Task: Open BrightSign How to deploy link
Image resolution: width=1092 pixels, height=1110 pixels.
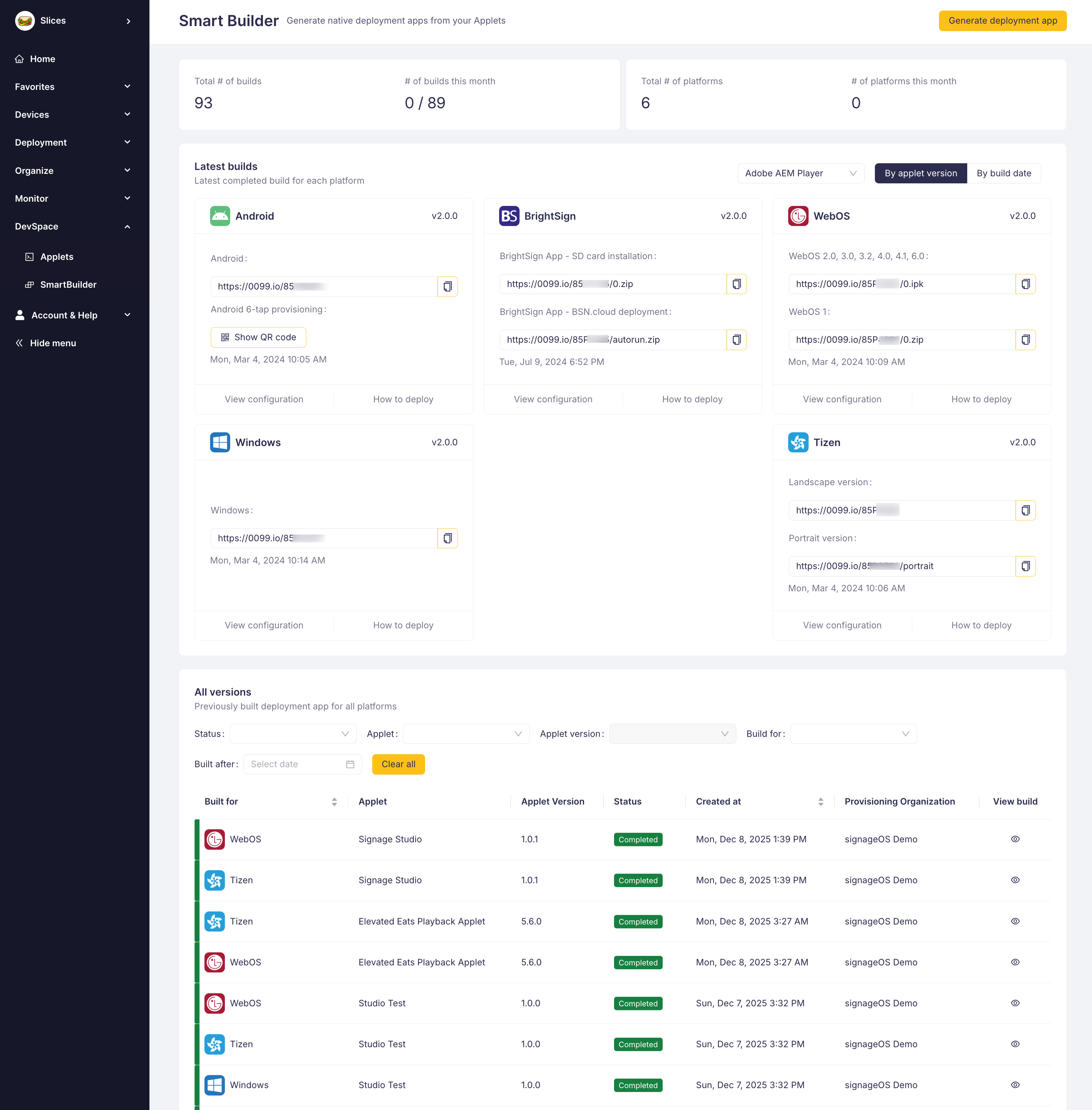Action: point(692,399)
